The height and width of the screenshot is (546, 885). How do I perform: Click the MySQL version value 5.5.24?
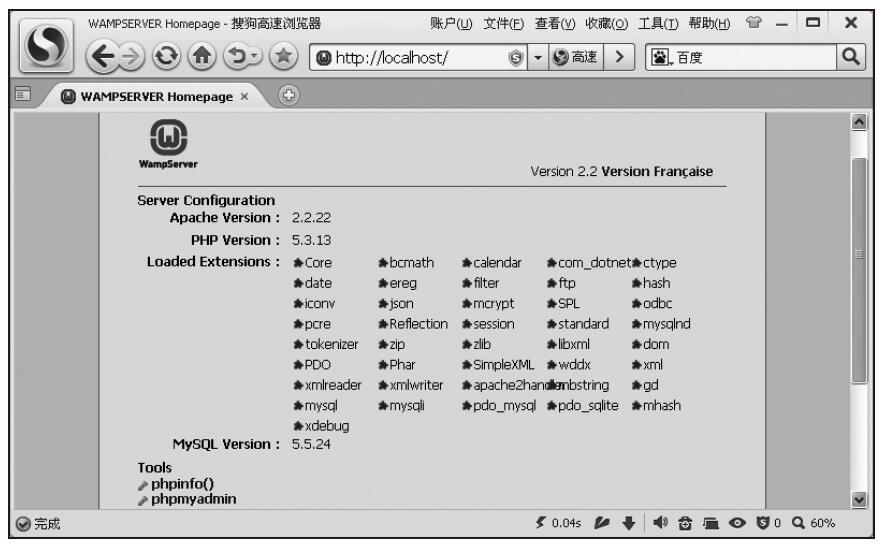(311, 444)
